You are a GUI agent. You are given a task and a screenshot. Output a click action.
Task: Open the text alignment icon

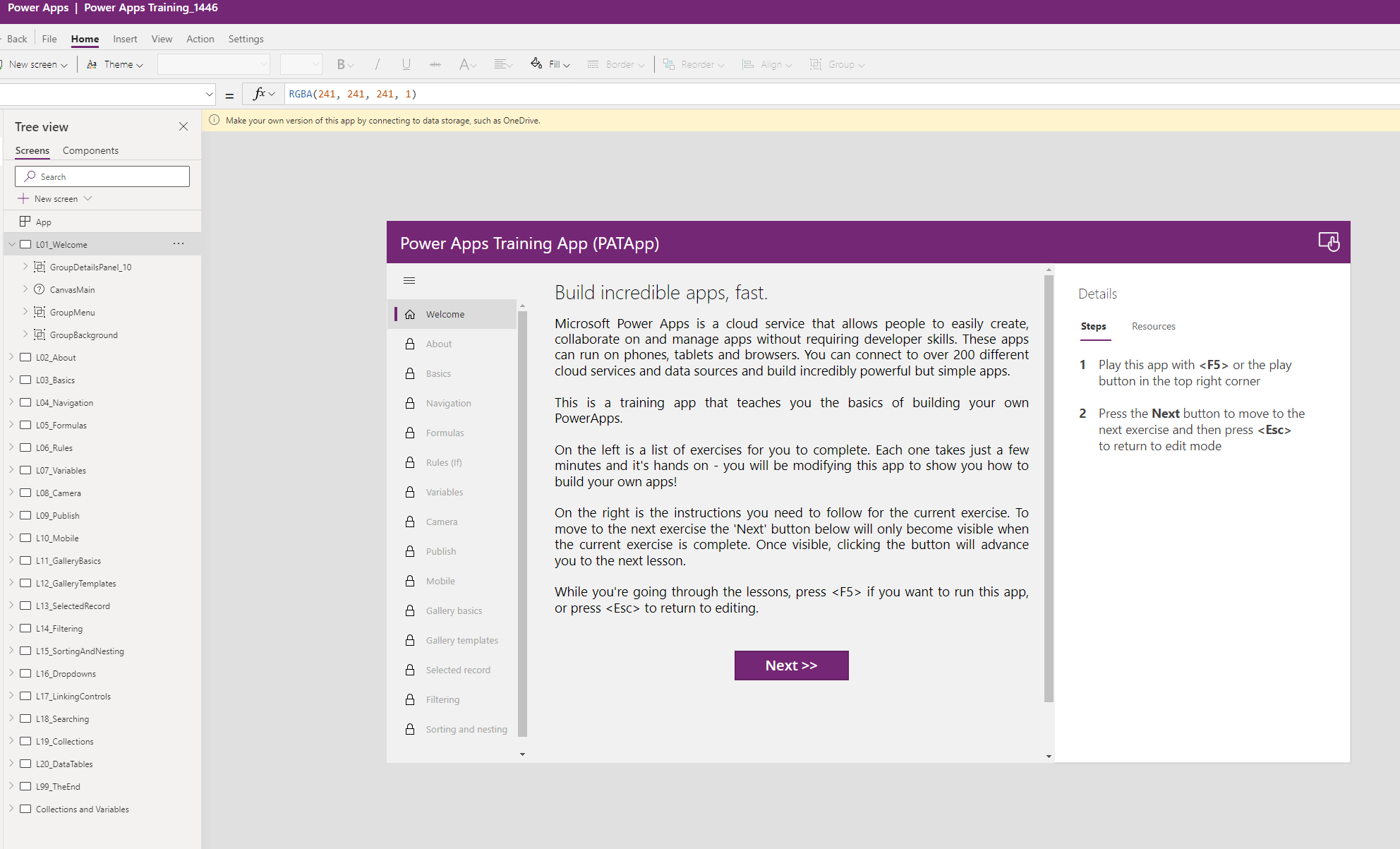point(503,64)
